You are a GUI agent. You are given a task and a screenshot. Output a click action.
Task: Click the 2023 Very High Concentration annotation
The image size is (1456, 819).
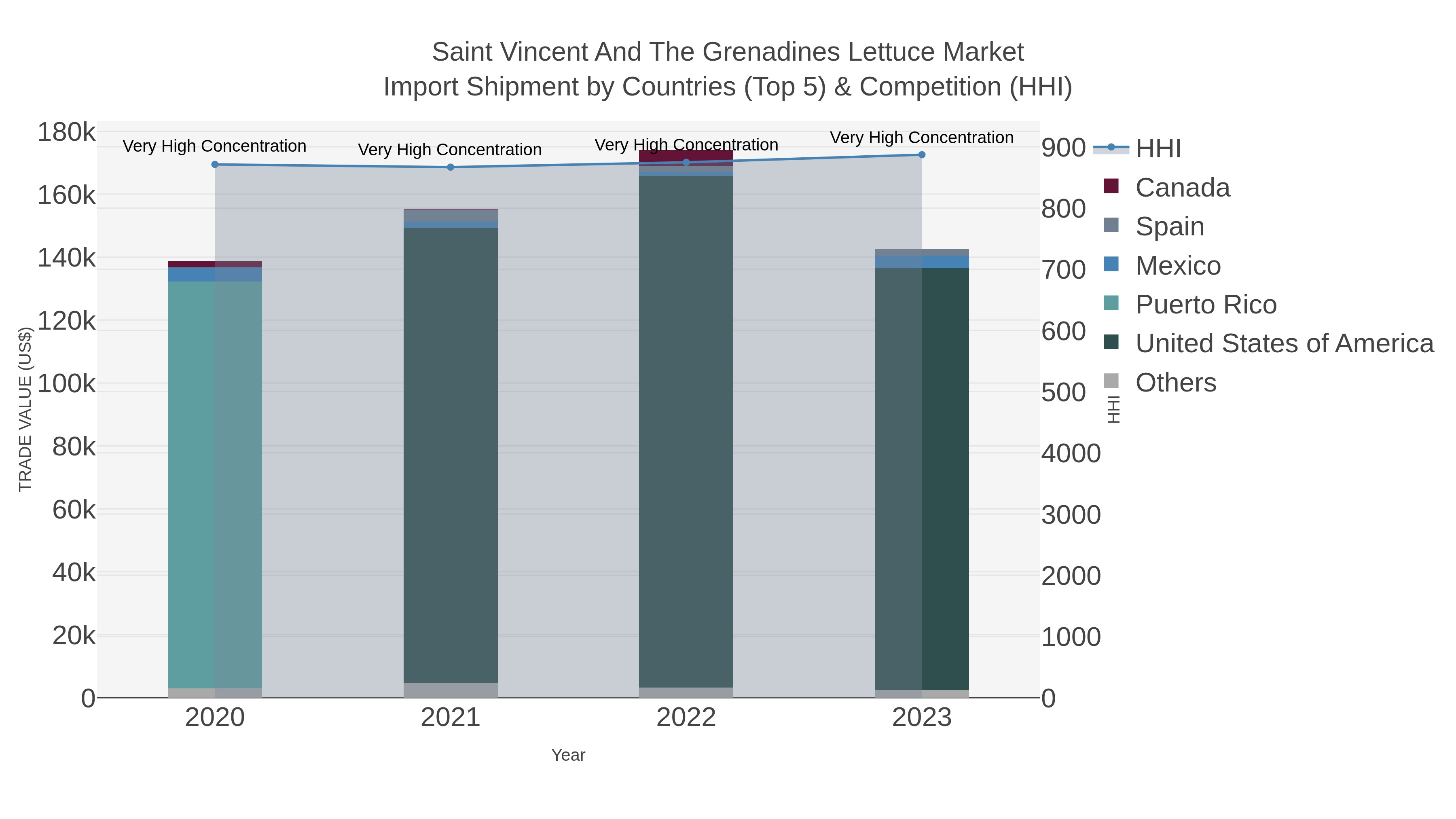tap(922, 138)
